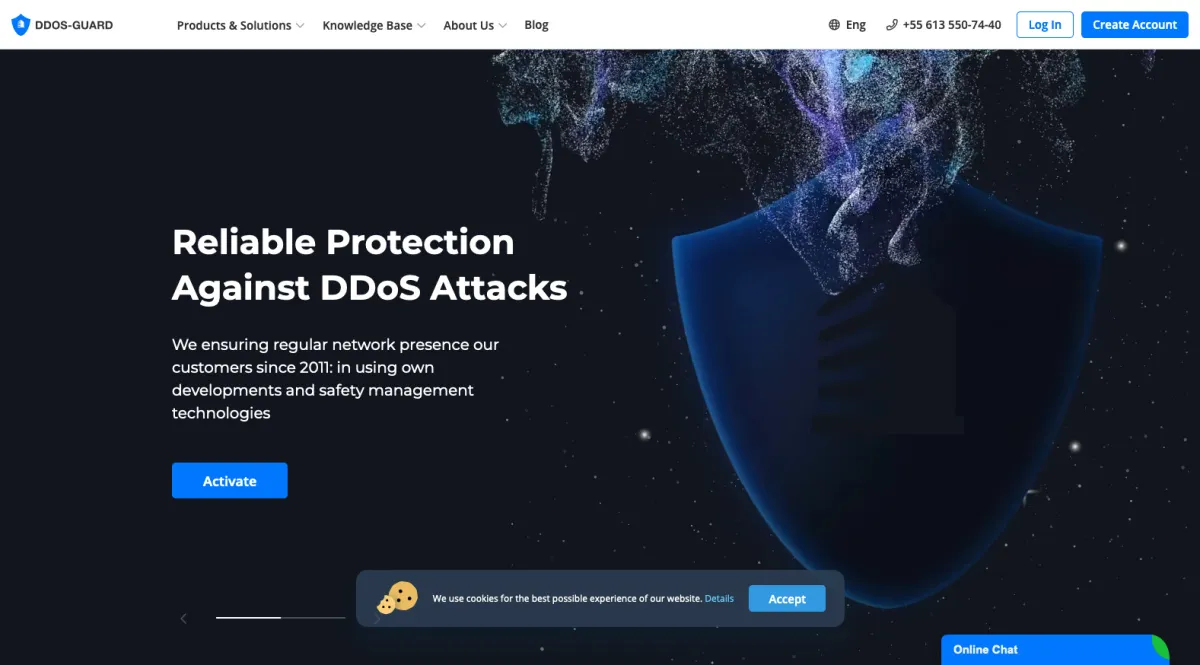1200x665 pixels.
Task: Click the DDoS-Guard shield logo
Action: pyautogui.click(x=20, y=25)
